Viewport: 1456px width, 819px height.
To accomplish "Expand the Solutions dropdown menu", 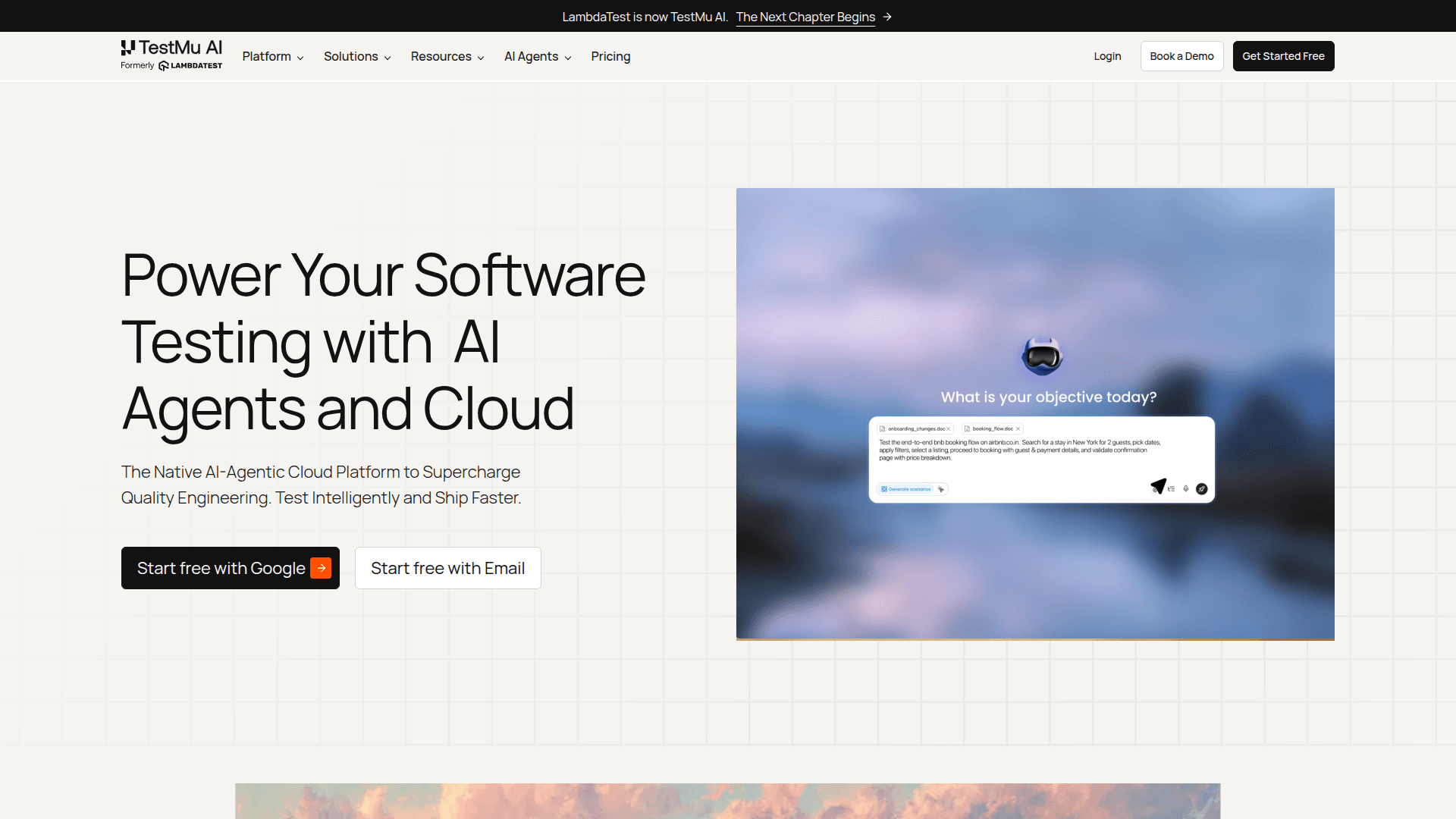I will tap(357, 56).
